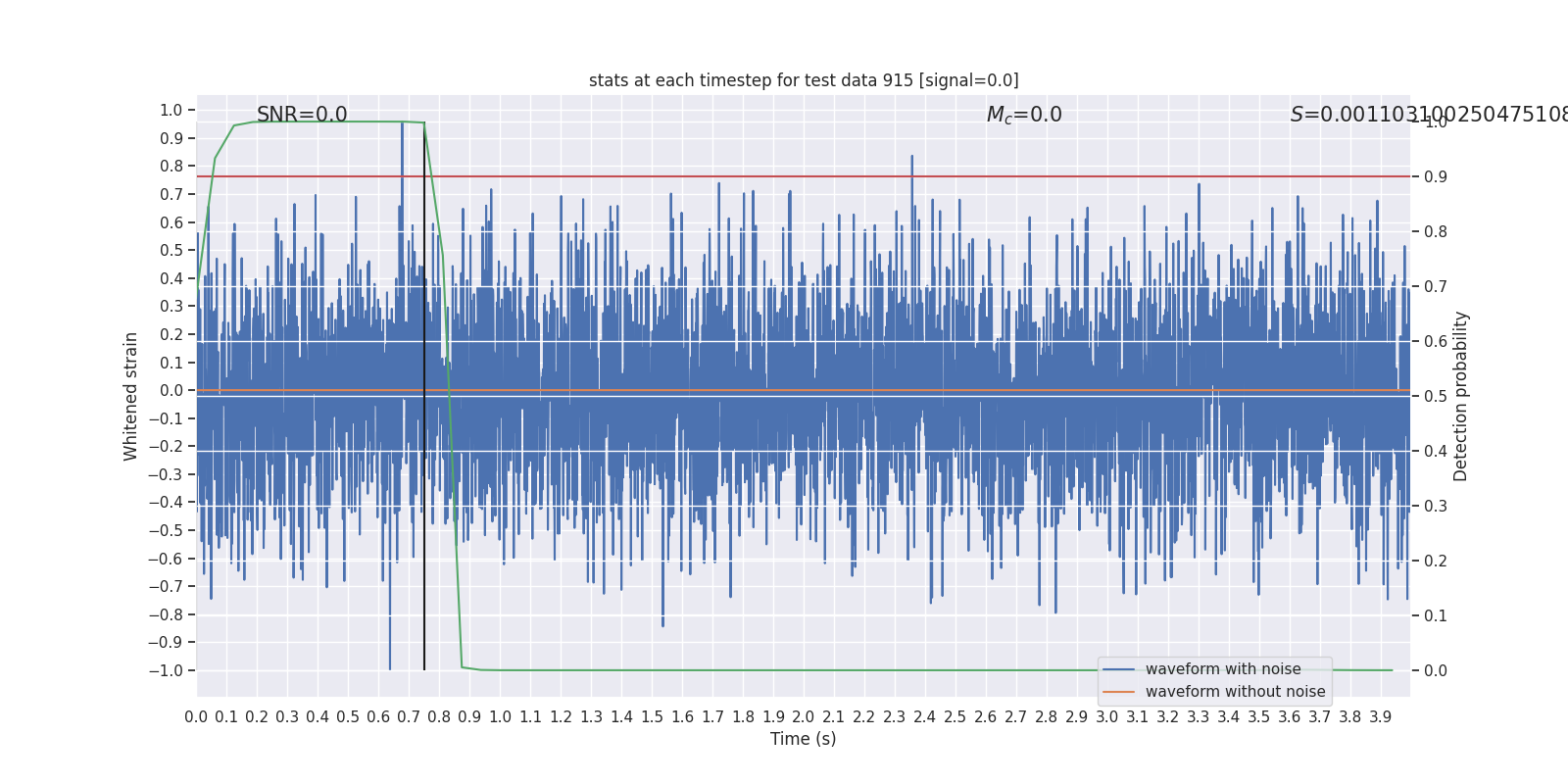
Task: Click x-axis tick label 3.9
Action: click(x=1380, y=717)
